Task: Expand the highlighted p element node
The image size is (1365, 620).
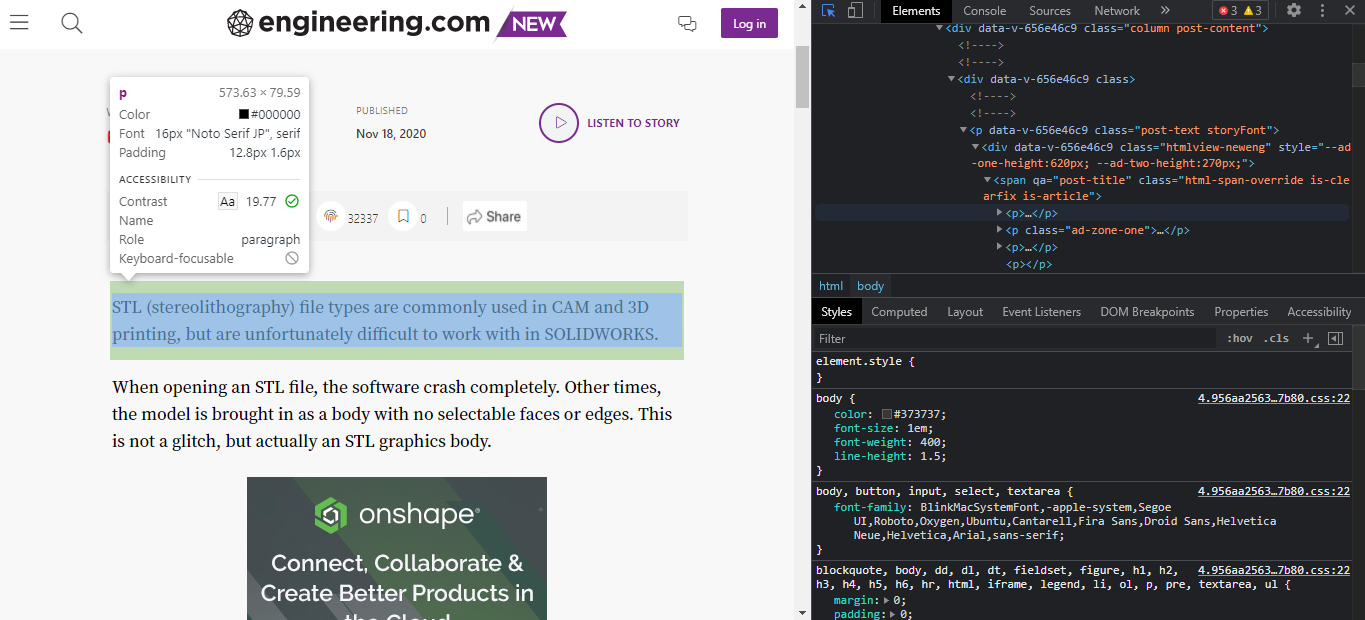Action: click(1000, 213)
